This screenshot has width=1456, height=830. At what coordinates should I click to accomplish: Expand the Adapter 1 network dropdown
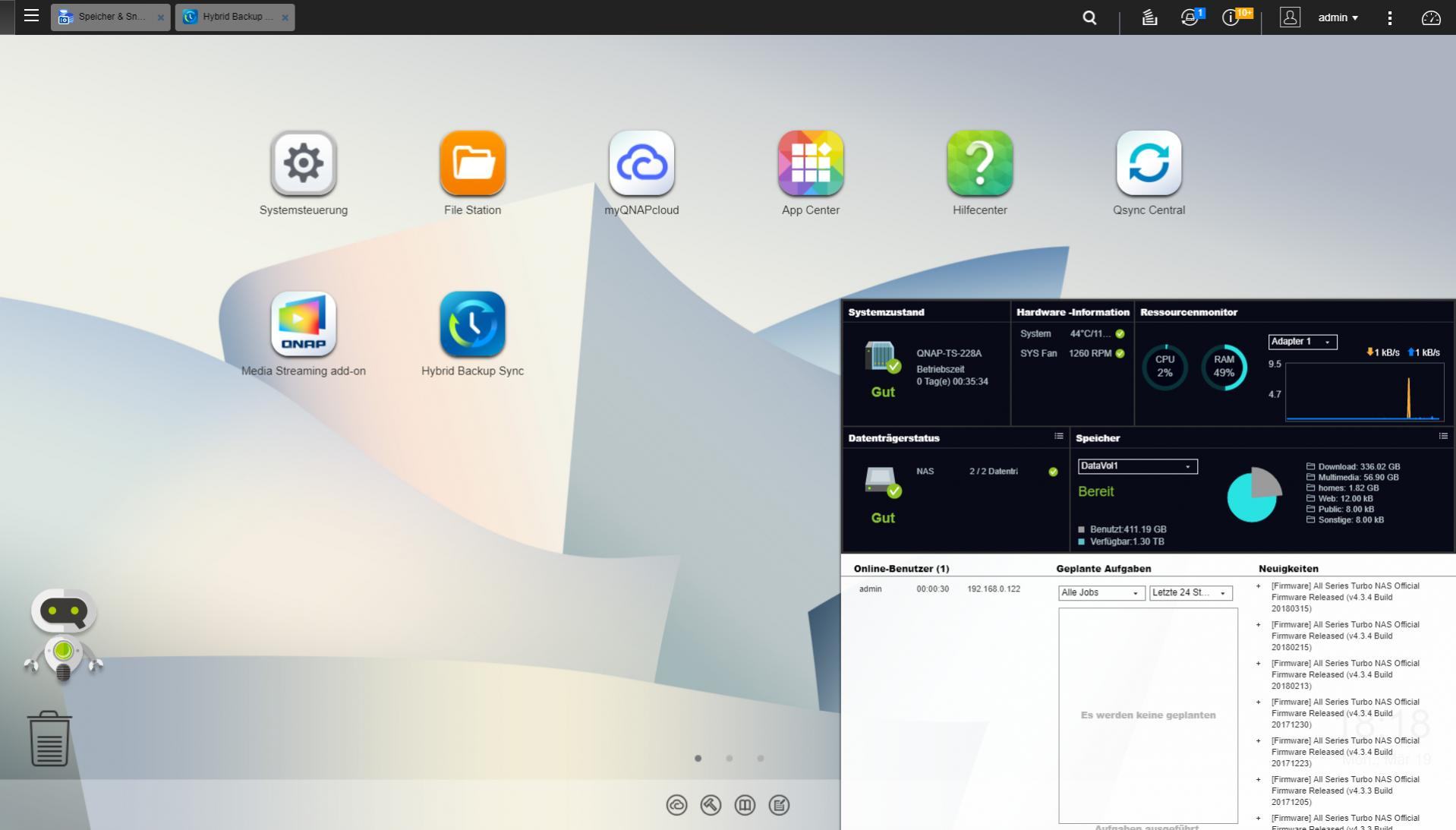pyautogui.click(x=1303, y=342)
